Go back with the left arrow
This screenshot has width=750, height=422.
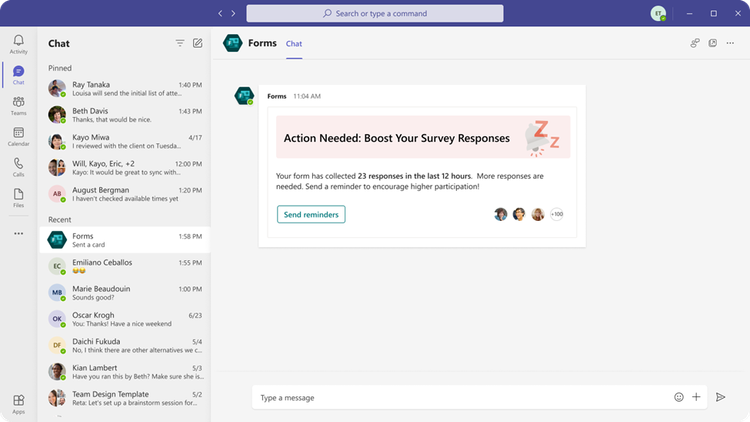point(220,13)
